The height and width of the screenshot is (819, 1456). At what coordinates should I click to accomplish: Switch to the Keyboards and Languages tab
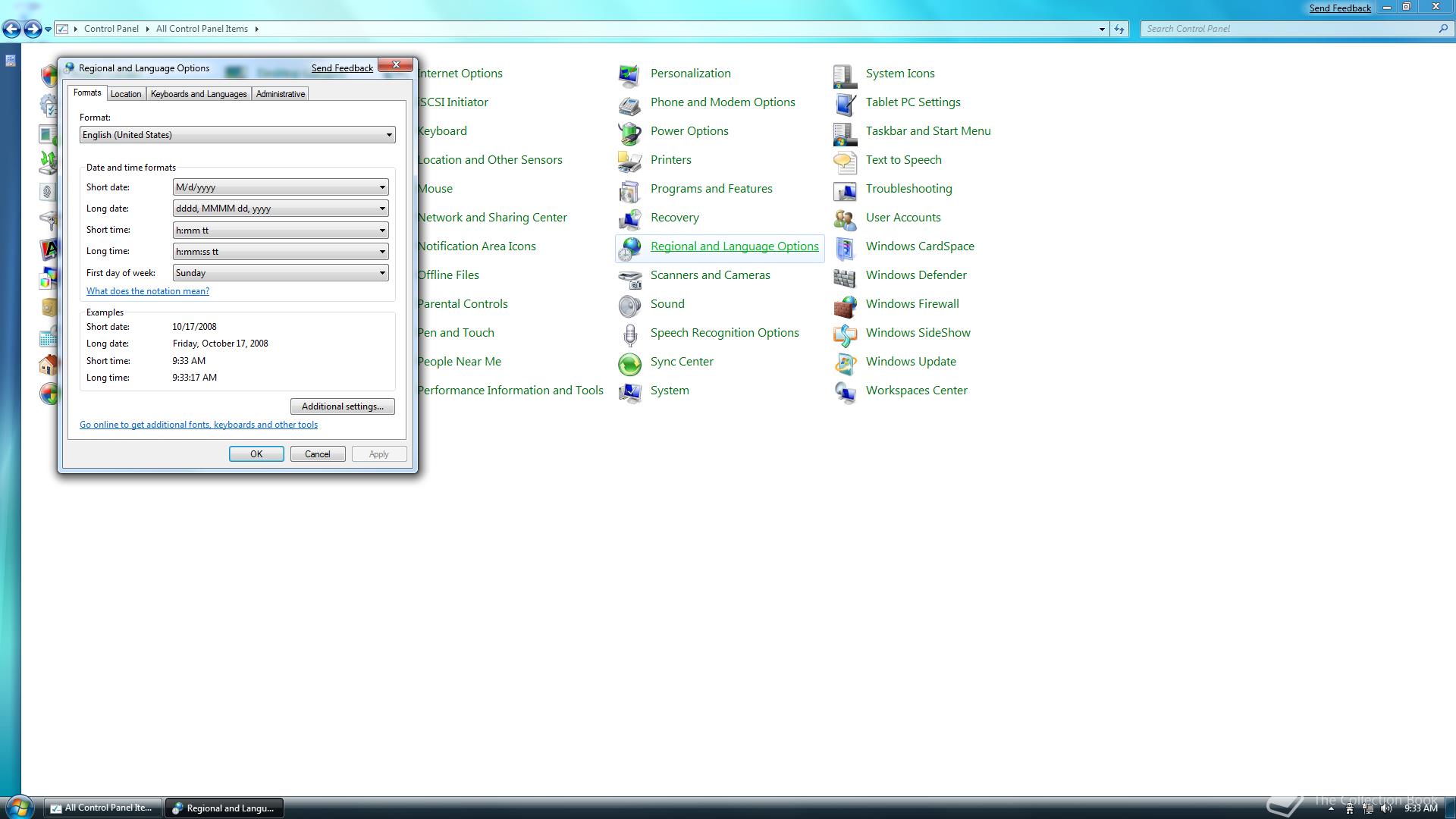tap(199, 94)
